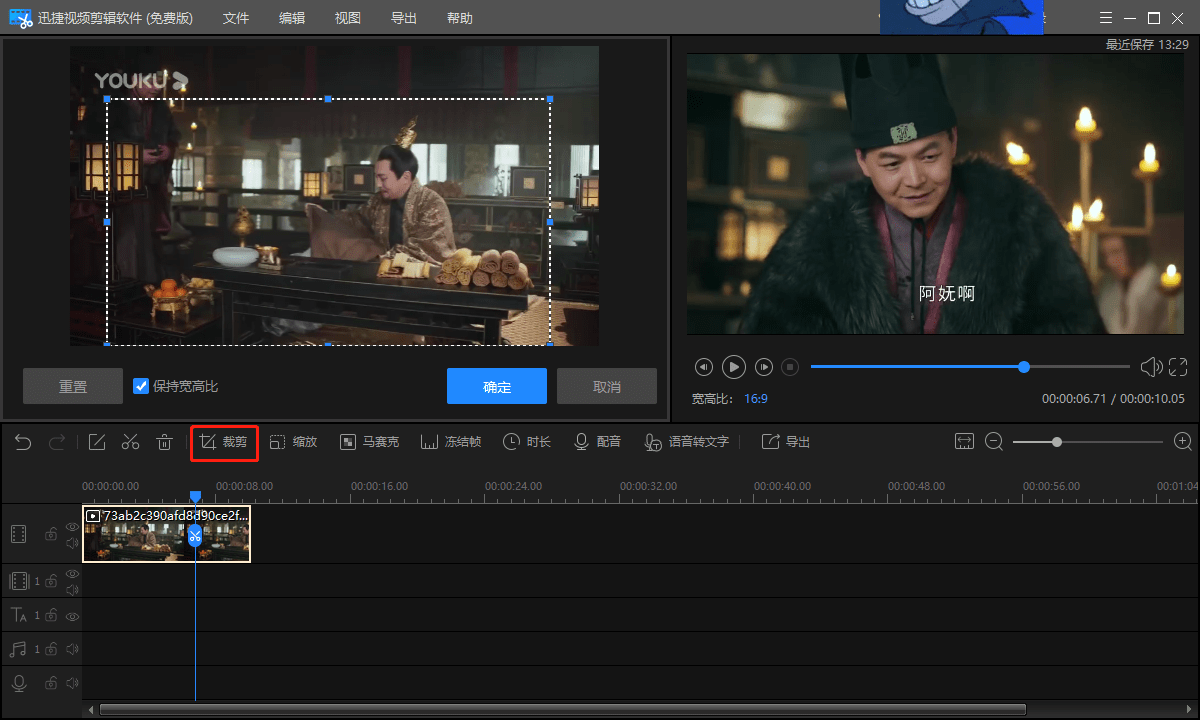Click the scissors split icon in toolbar
Image resolution: width=1200 pixels, height=720 pixels.
pyautogui.click(x=130, y=442)
